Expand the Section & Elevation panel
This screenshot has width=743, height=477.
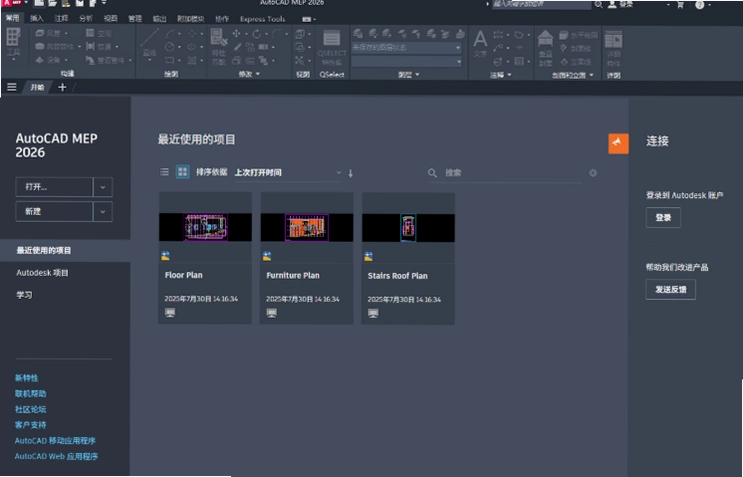pos(572,75)
